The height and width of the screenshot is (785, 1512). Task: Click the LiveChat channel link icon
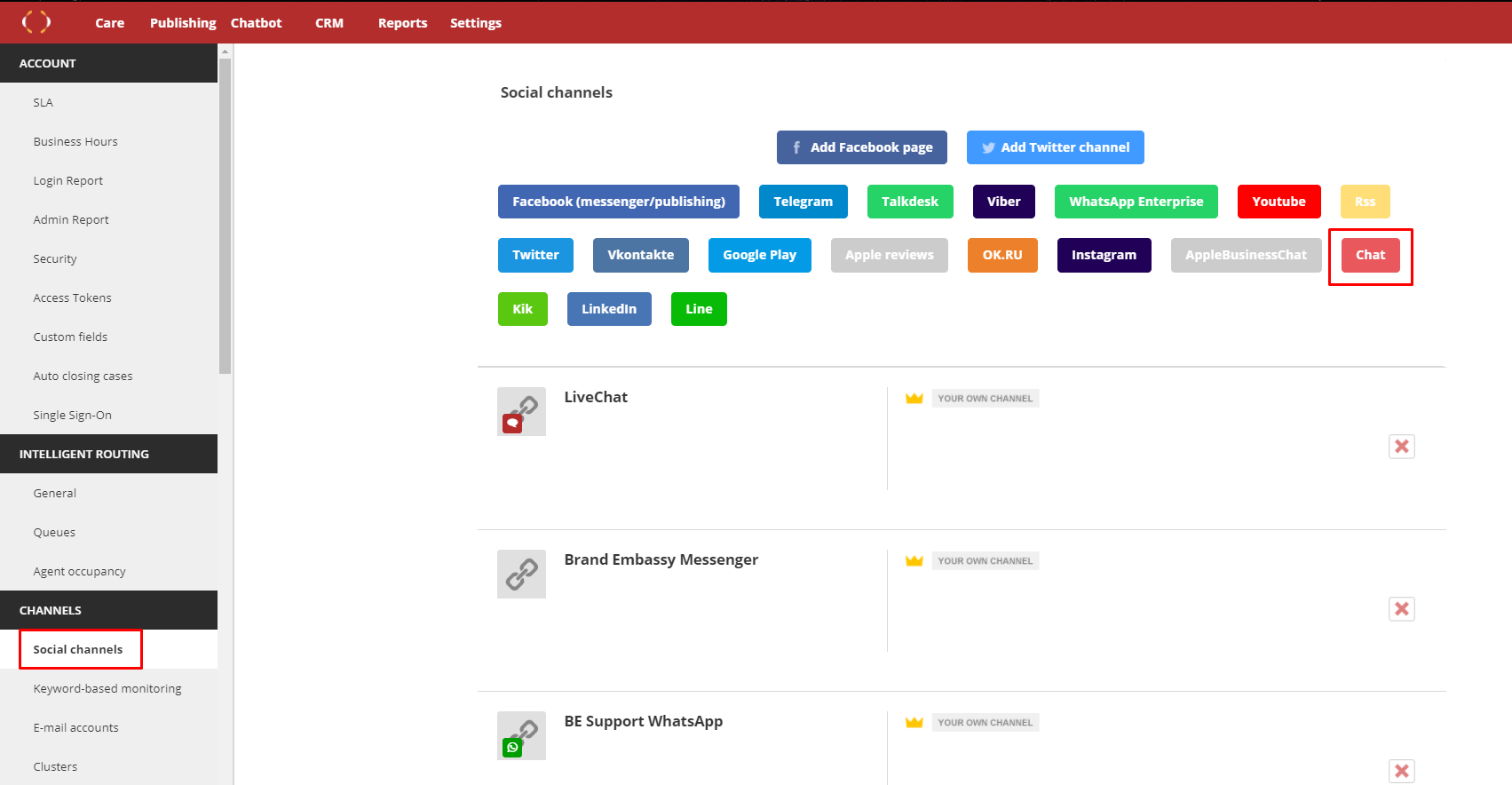pyautogui.click(x=521, y=411)
